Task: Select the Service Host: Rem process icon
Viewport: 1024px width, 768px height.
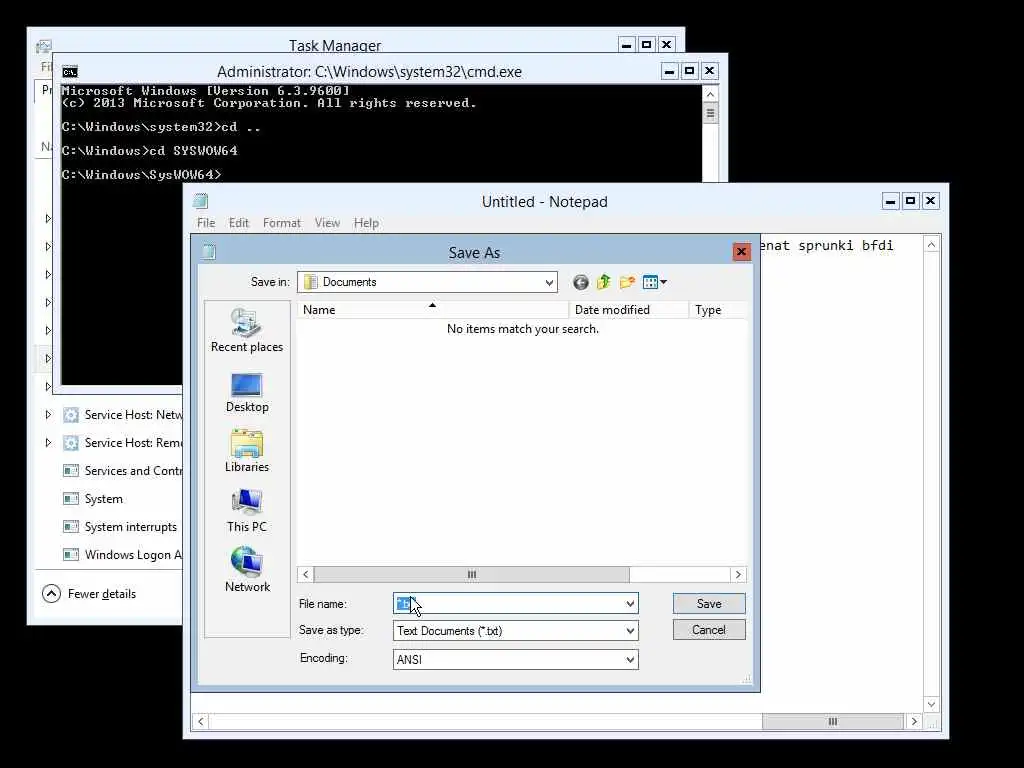Action: (71, 443)
